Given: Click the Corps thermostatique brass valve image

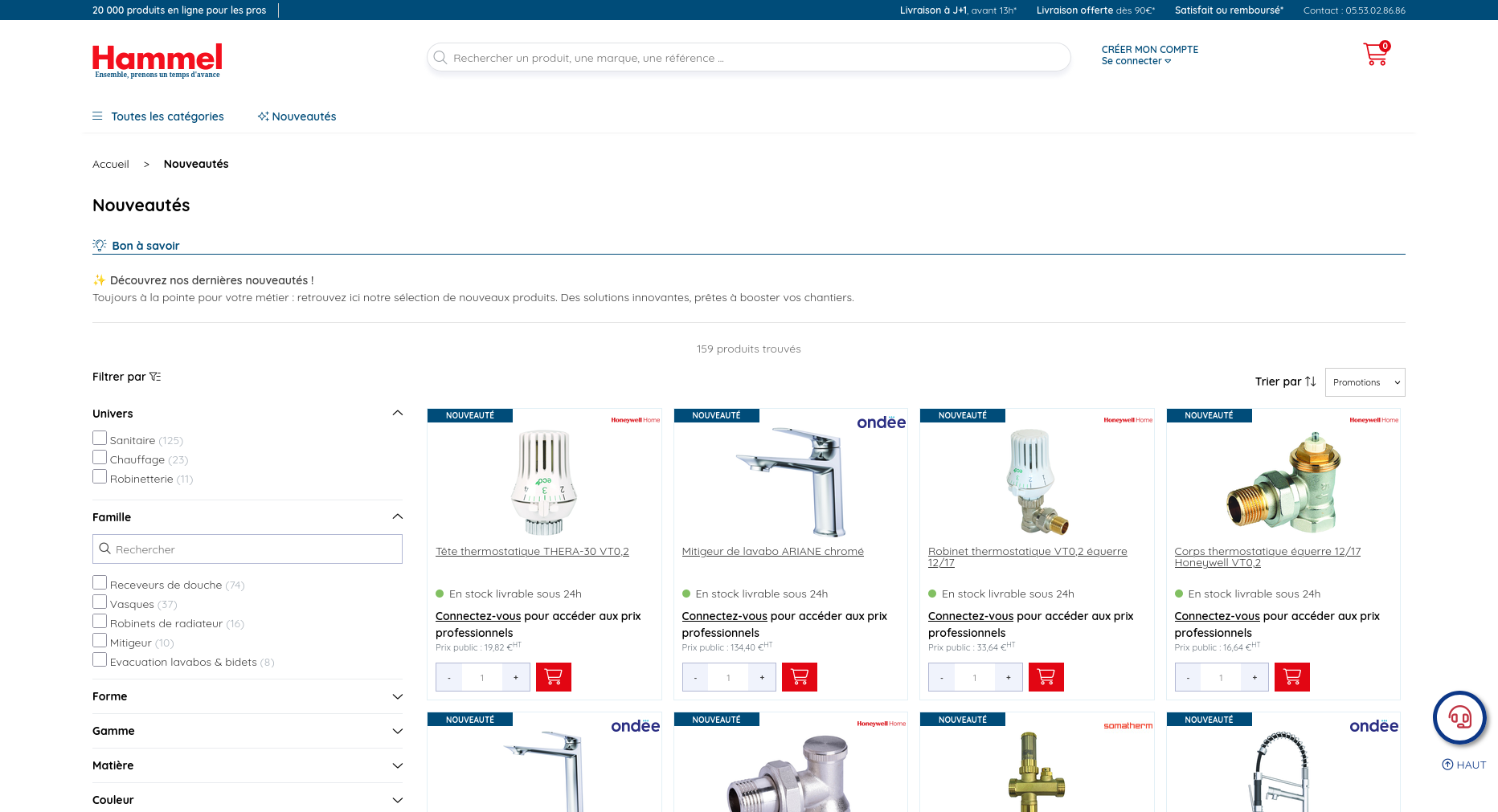Looking at the screenshot, I should (1283, 482).
